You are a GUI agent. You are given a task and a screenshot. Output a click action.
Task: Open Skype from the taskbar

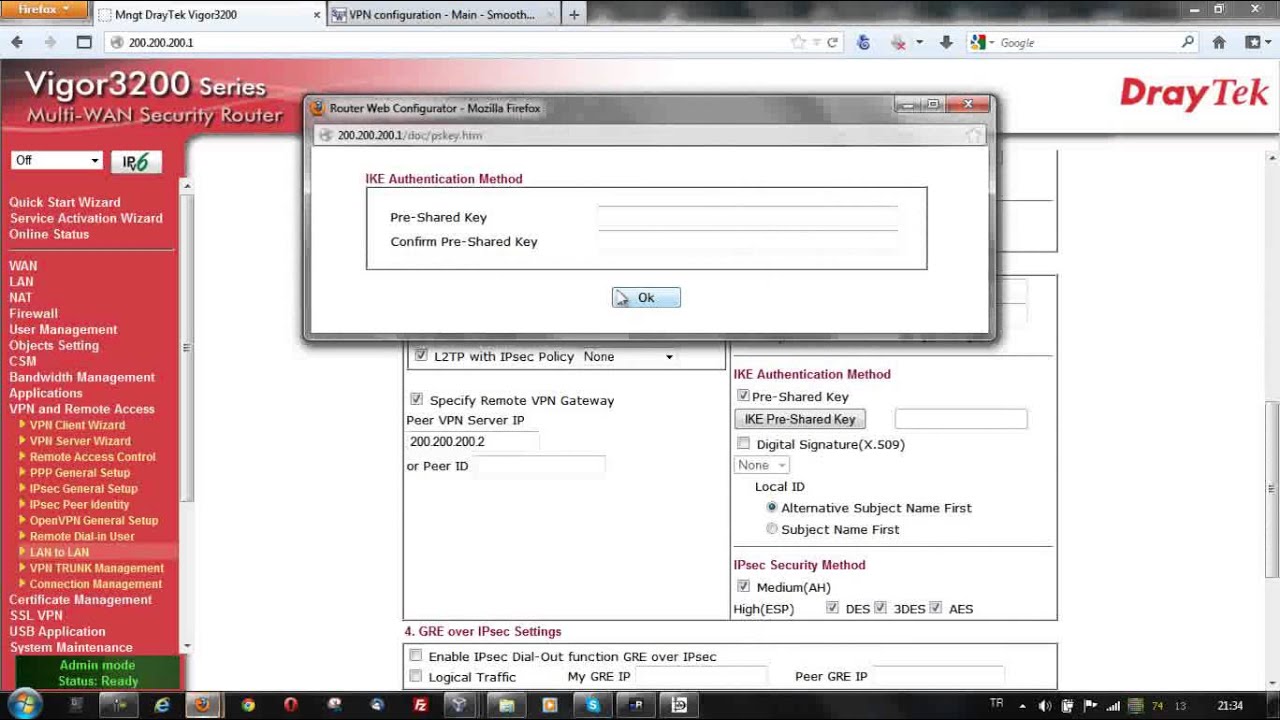pos(593,705)
